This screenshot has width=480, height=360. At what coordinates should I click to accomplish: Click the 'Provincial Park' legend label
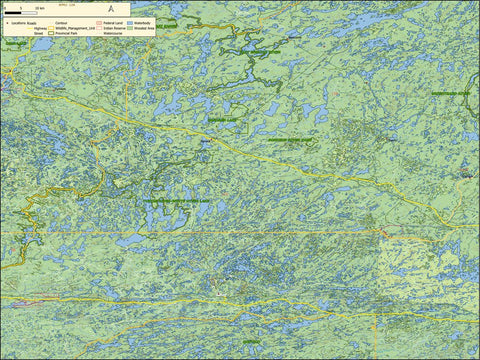66,33
